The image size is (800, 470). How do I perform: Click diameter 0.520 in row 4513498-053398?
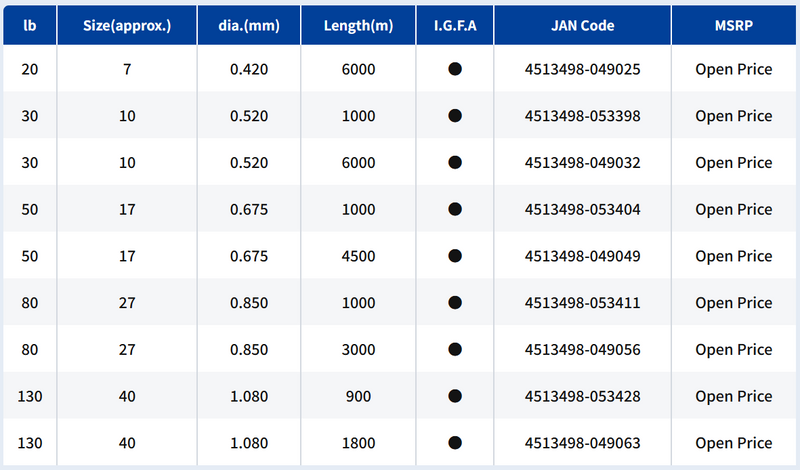pyautogui.click(x=249, y=116)
